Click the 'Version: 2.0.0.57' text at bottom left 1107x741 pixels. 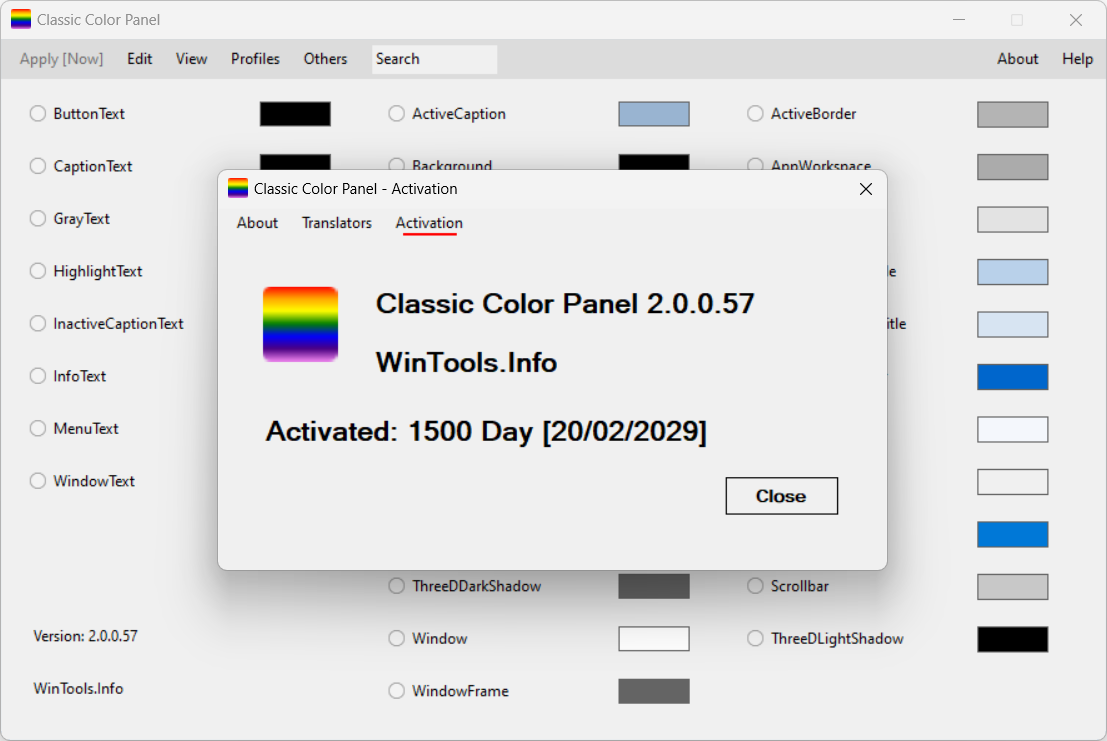point(85,637)
